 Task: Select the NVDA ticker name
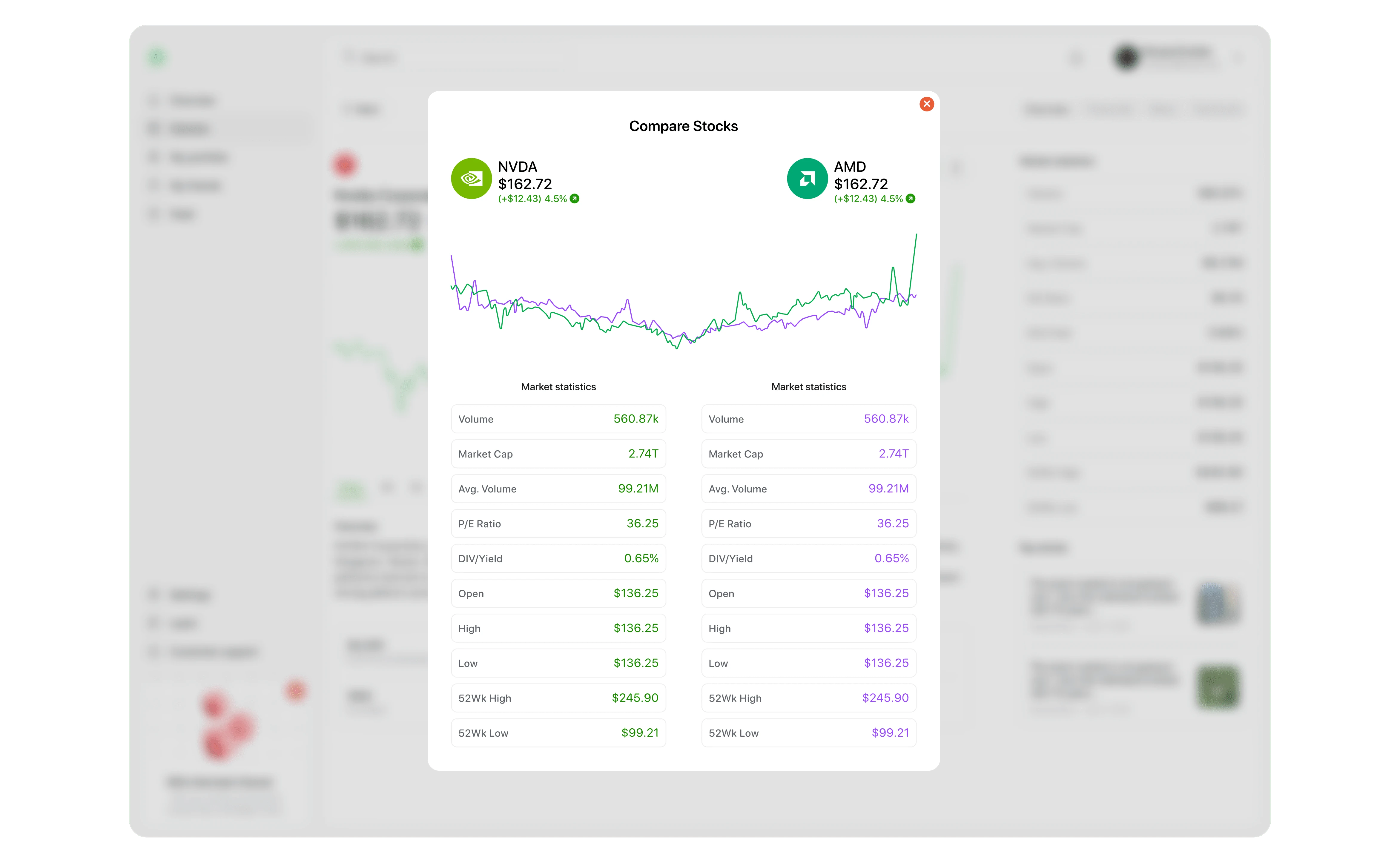click(x=517, y=167)
